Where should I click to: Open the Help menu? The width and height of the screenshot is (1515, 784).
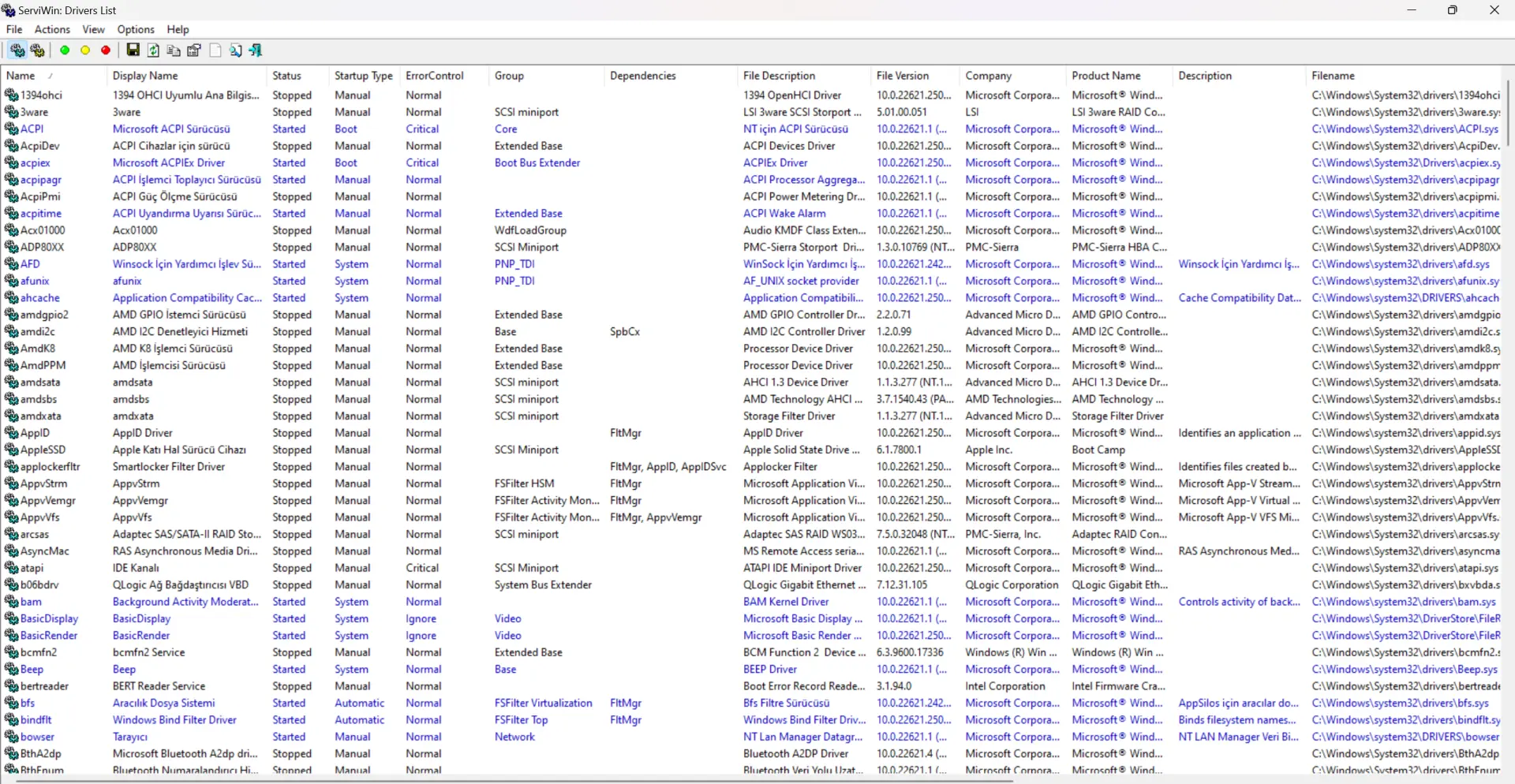click(178, 29)
